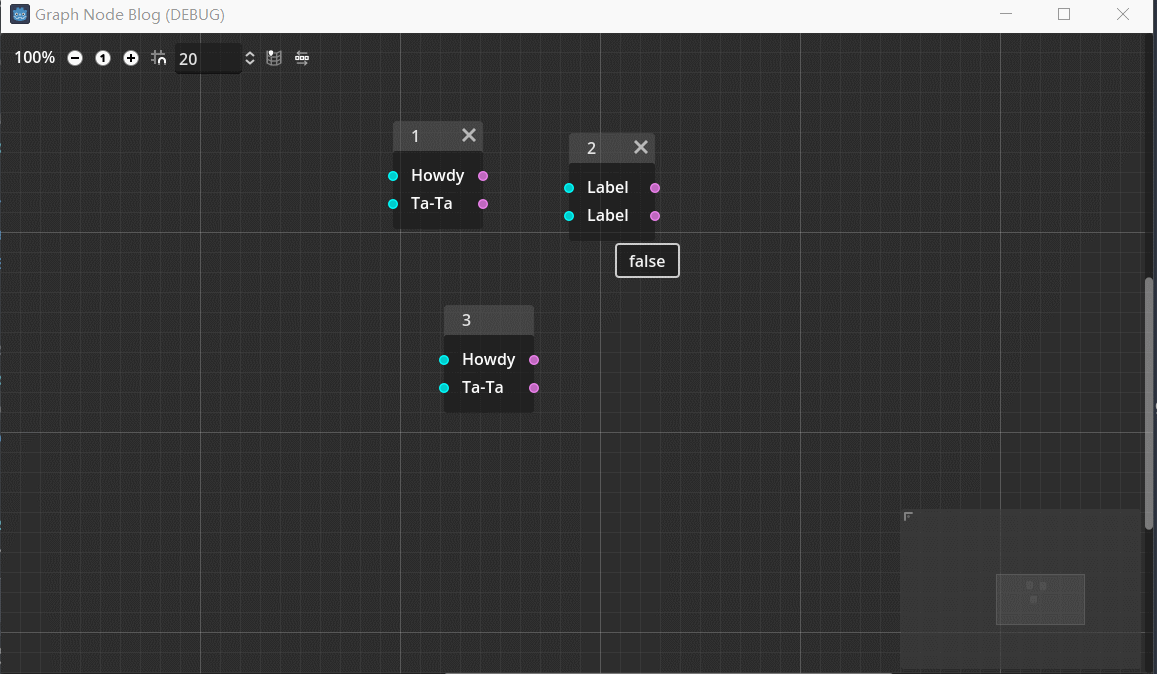Click the top Label output port on node 2
Image resolution: width=1157 pixels, height=674 pixels.
click(654, 187)
